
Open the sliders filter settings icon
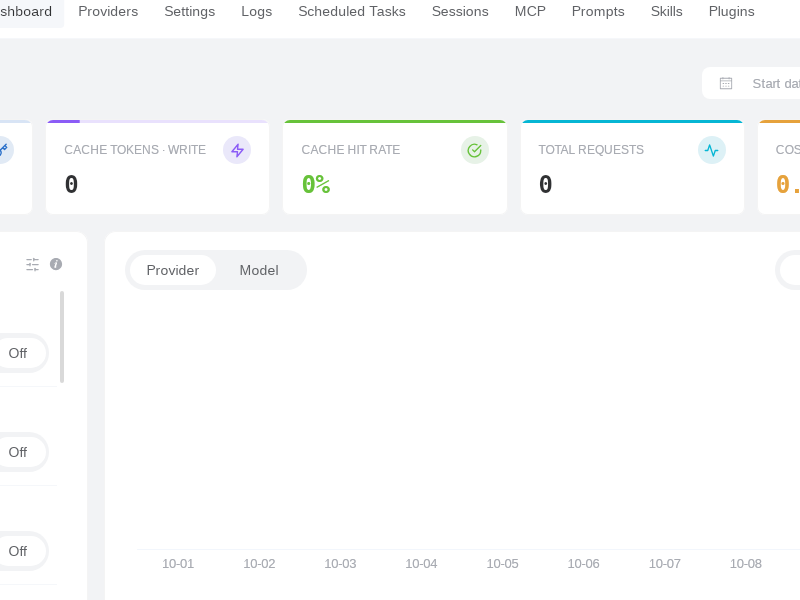tap(32, 264)
